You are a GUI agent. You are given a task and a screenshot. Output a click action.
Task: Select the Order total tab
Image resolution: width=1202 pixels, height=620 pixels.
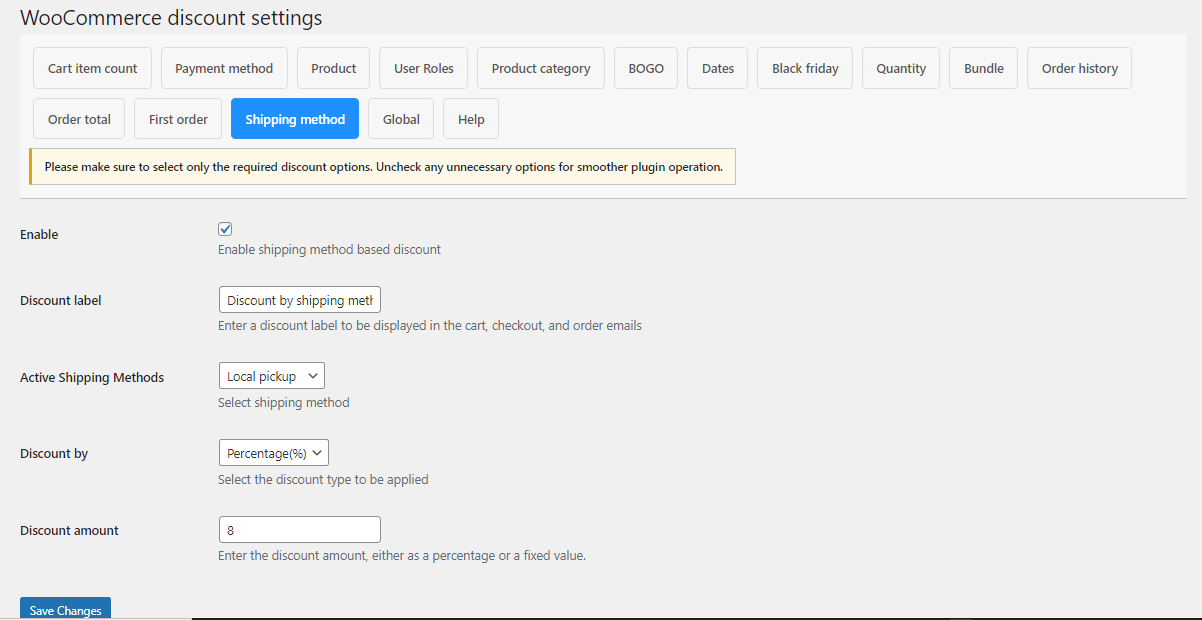point(78,118)
